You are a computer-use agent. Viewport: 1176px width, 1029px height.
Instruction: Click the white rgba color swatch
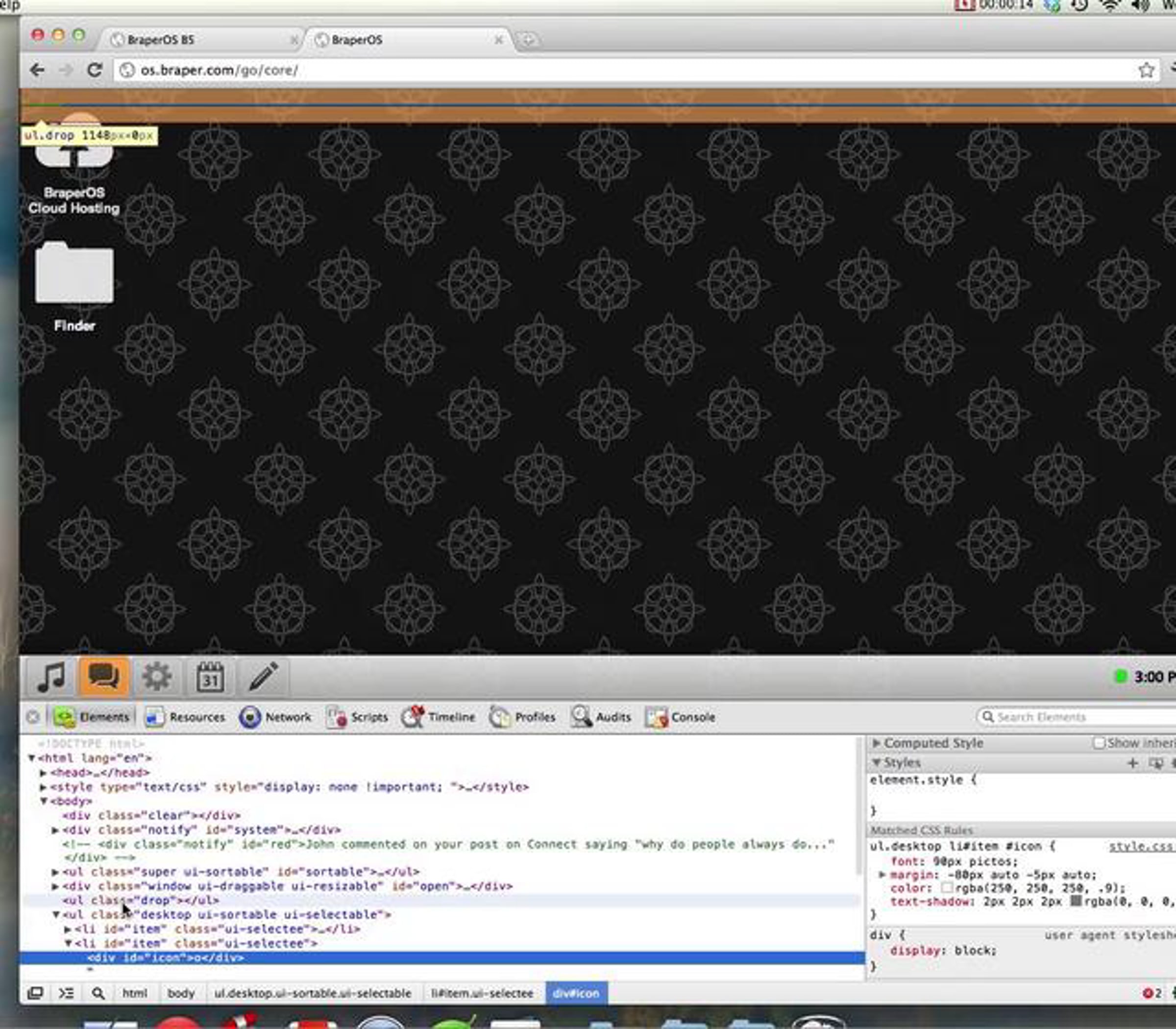tap(946, 888)
